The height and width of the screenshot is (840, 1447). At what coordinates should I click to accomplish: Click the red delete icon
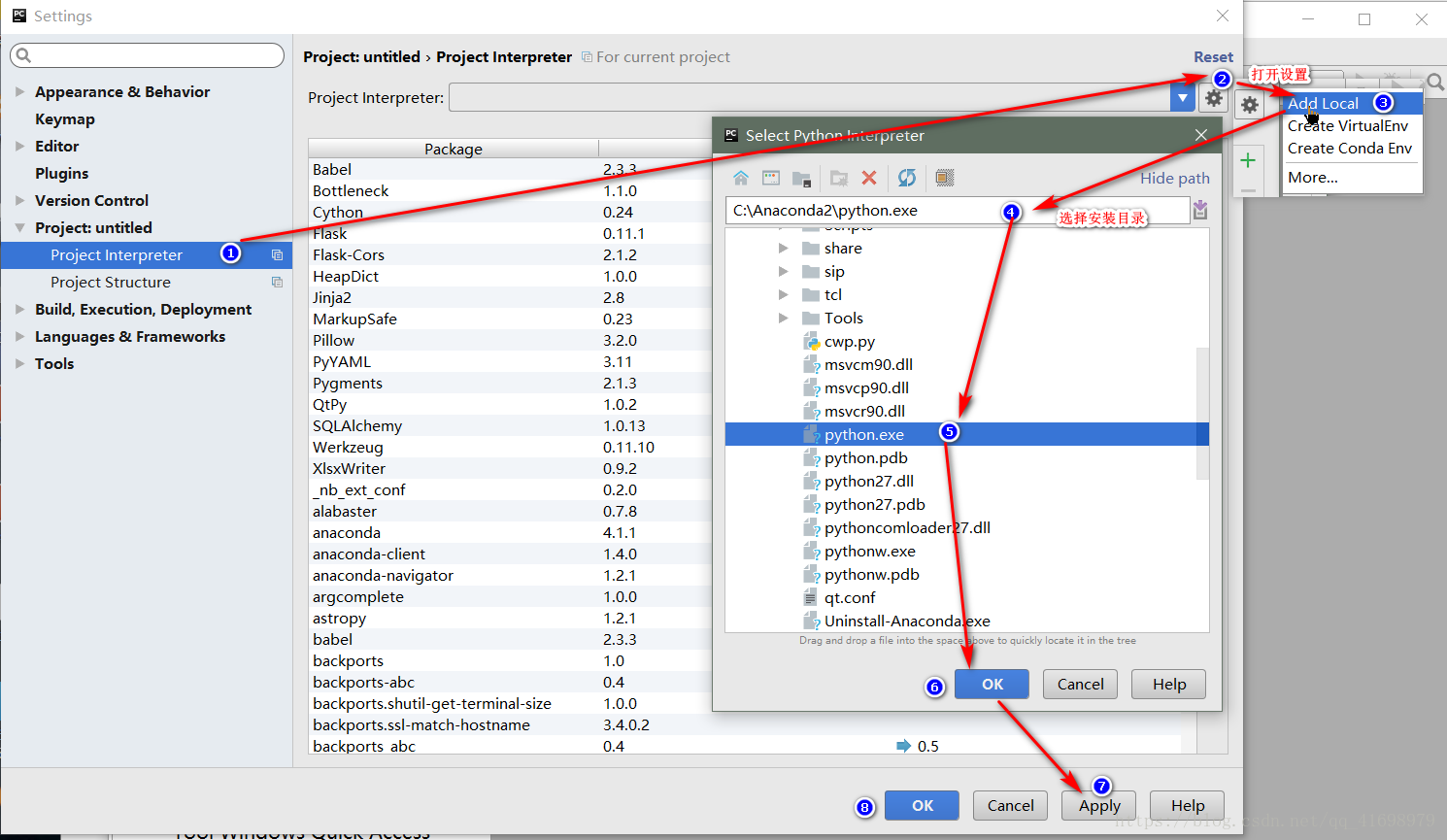coord(869,178)
